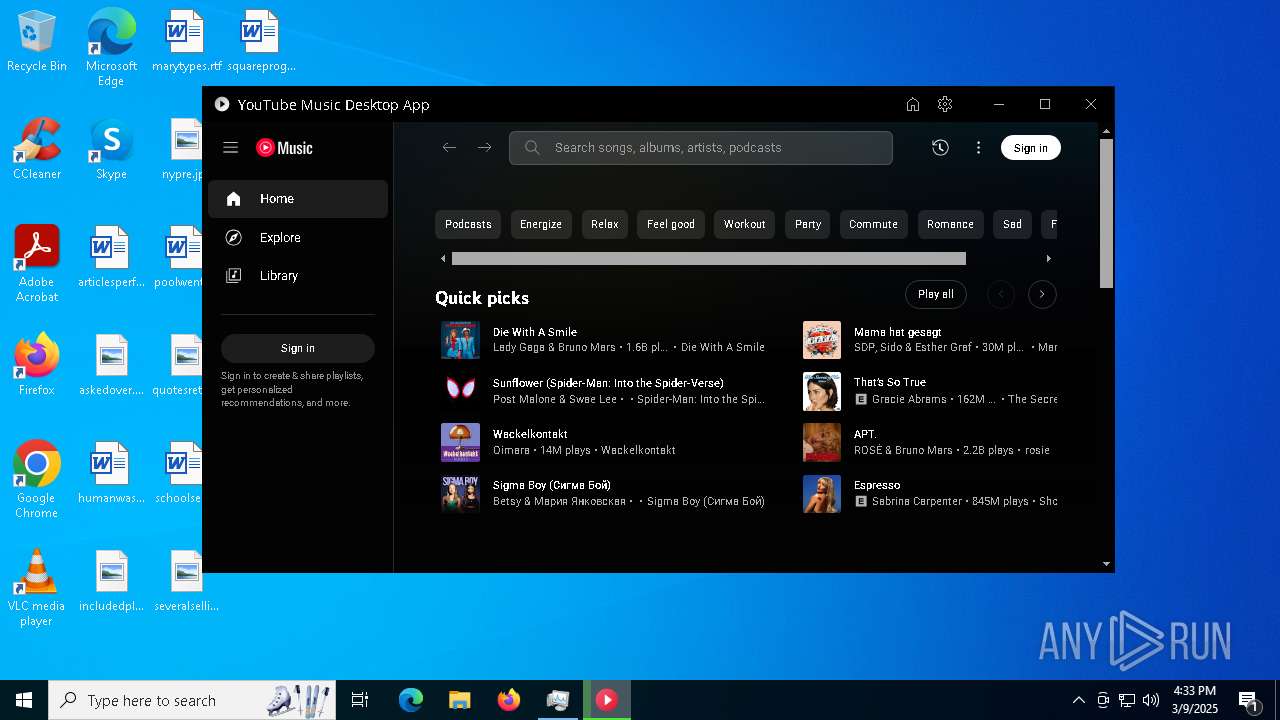Viewport: 1280px width, 720px height.
Task: Play Sunflower Spider-Verse thumbnail
Action: (460, 391)
